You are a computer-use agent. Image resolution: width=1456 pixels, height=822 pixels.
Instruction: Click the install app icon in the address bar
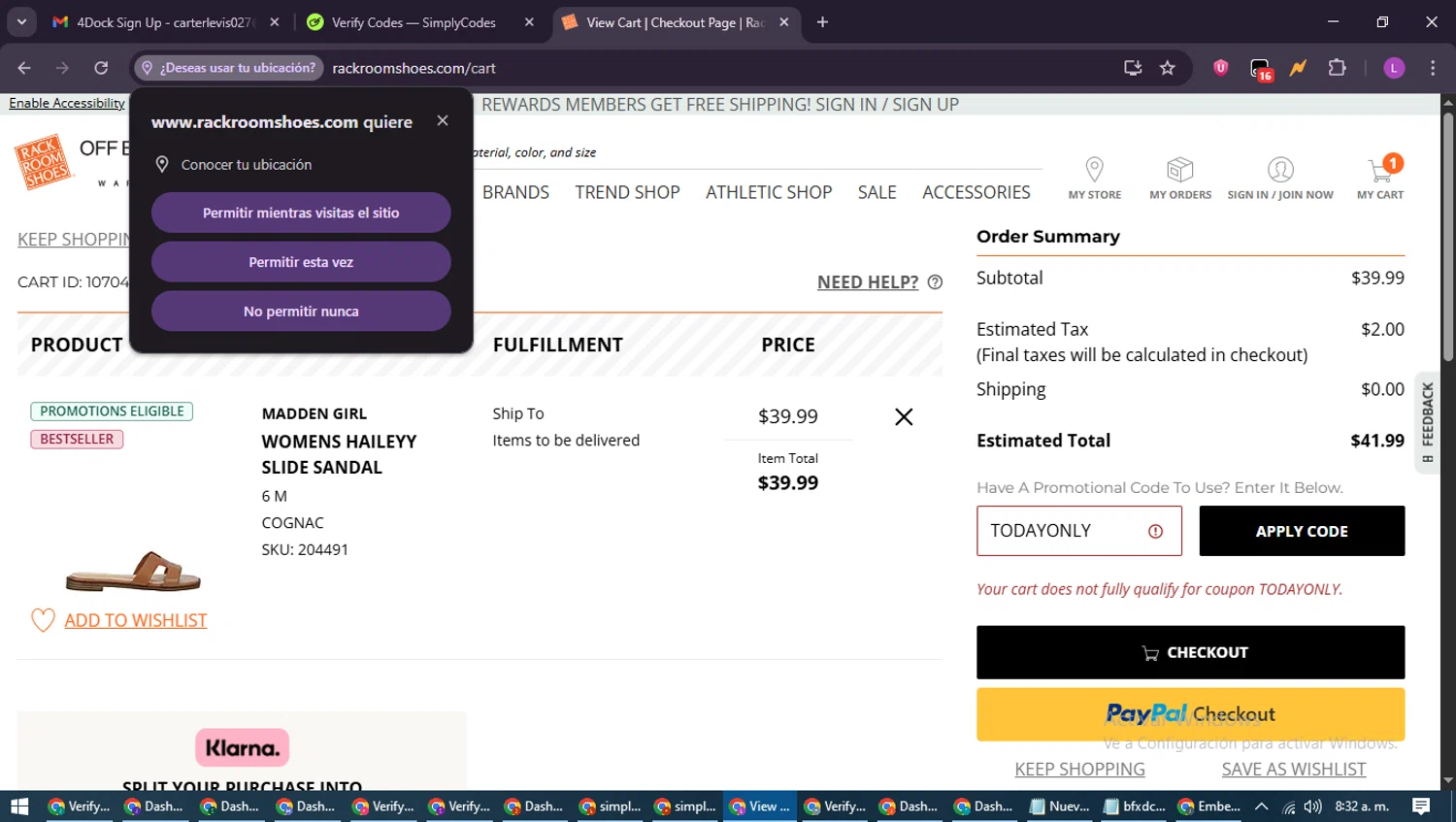tap(1132, 68)
